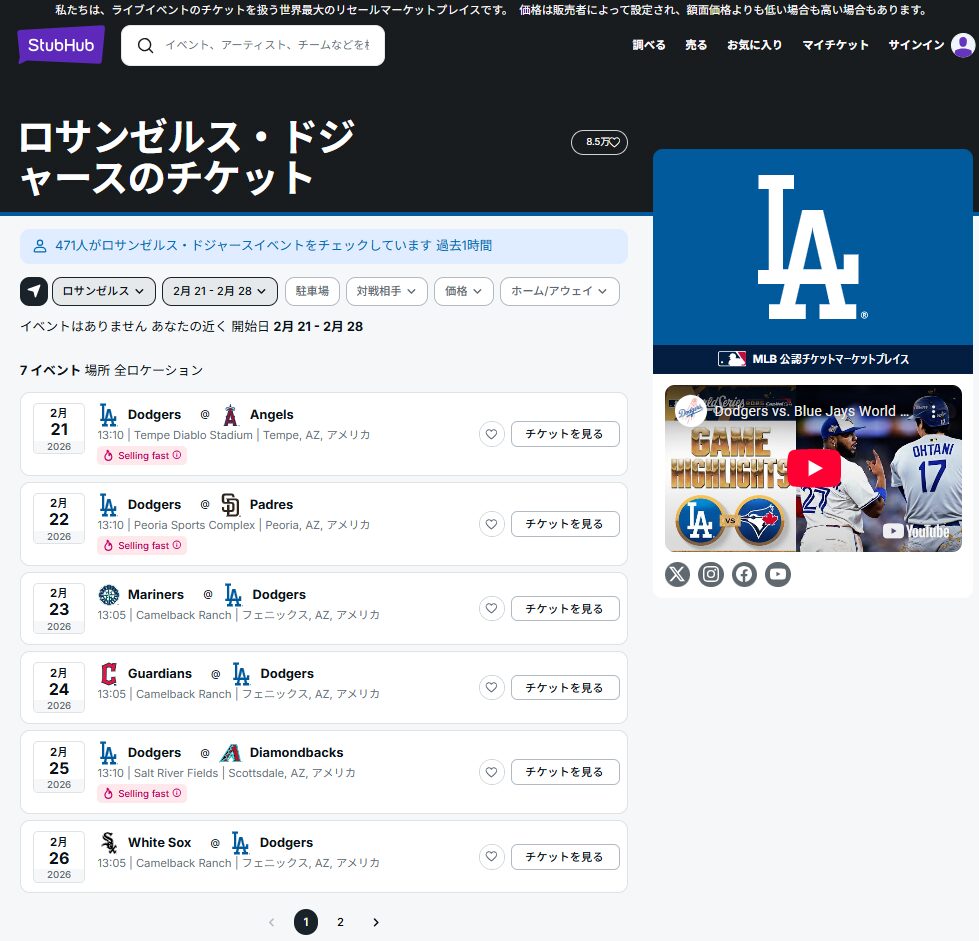Click the StubHub logo
Viewport: 979px width, 941px height.
(x=60, y=45)
